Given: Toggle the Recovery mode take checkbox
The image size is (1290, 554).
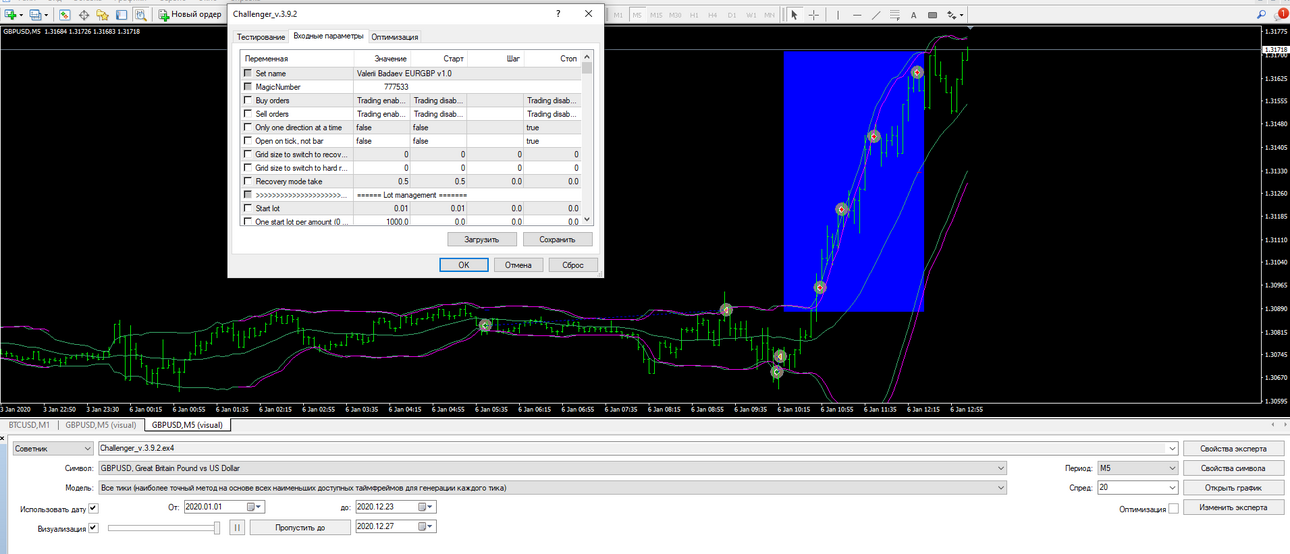Looking at the screenshot, I should [x=248, y=181].
